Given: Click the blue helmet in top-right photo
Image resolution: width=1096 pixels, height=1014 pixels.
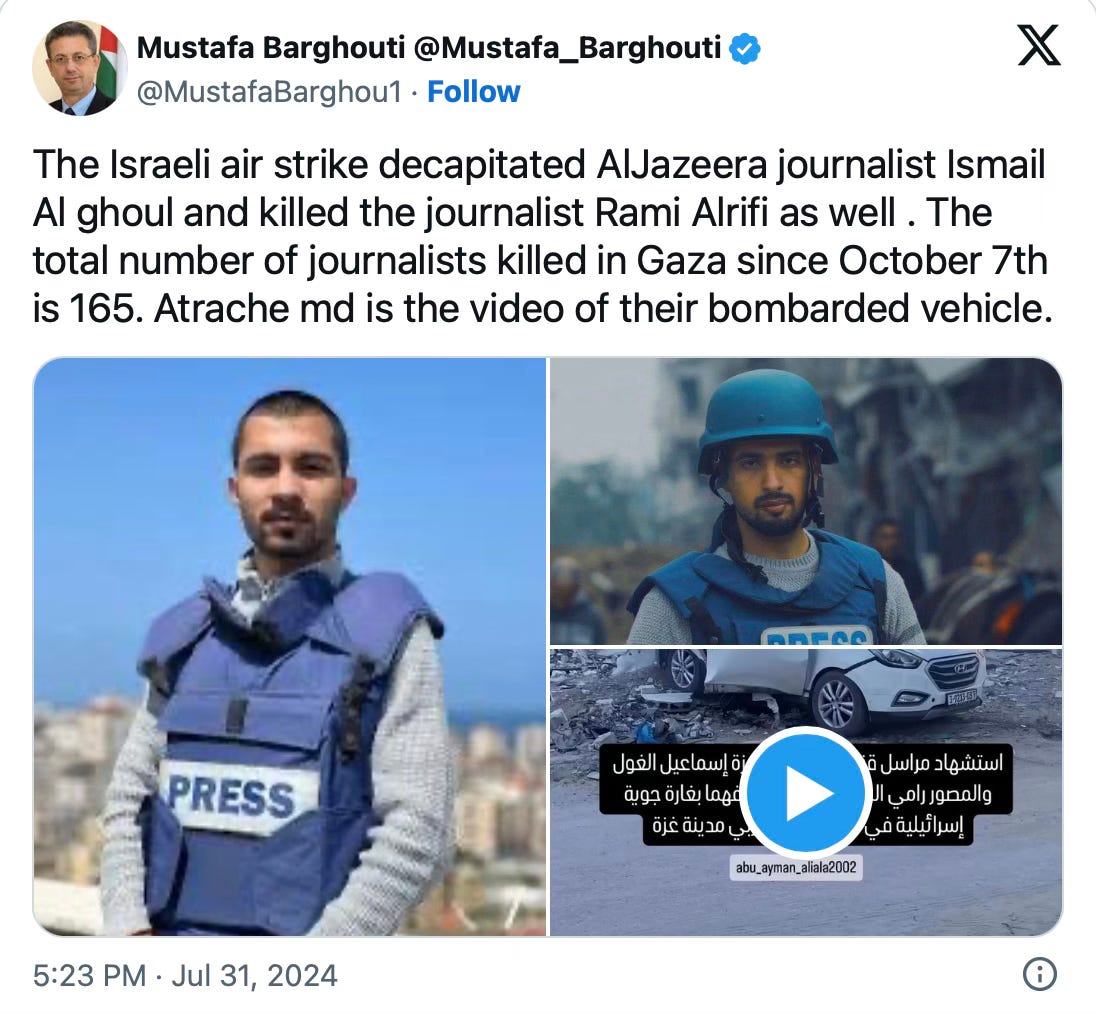Looking at the screenshot, I should [767, 412].
